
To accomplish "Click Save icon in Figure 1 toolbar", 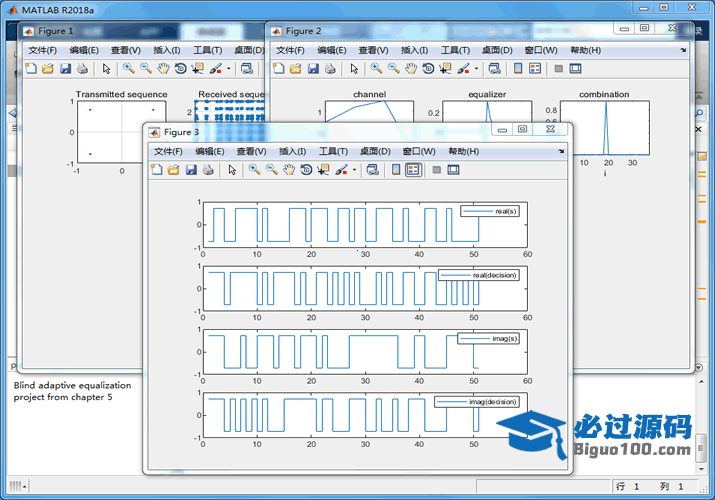I will coord(65,69).
